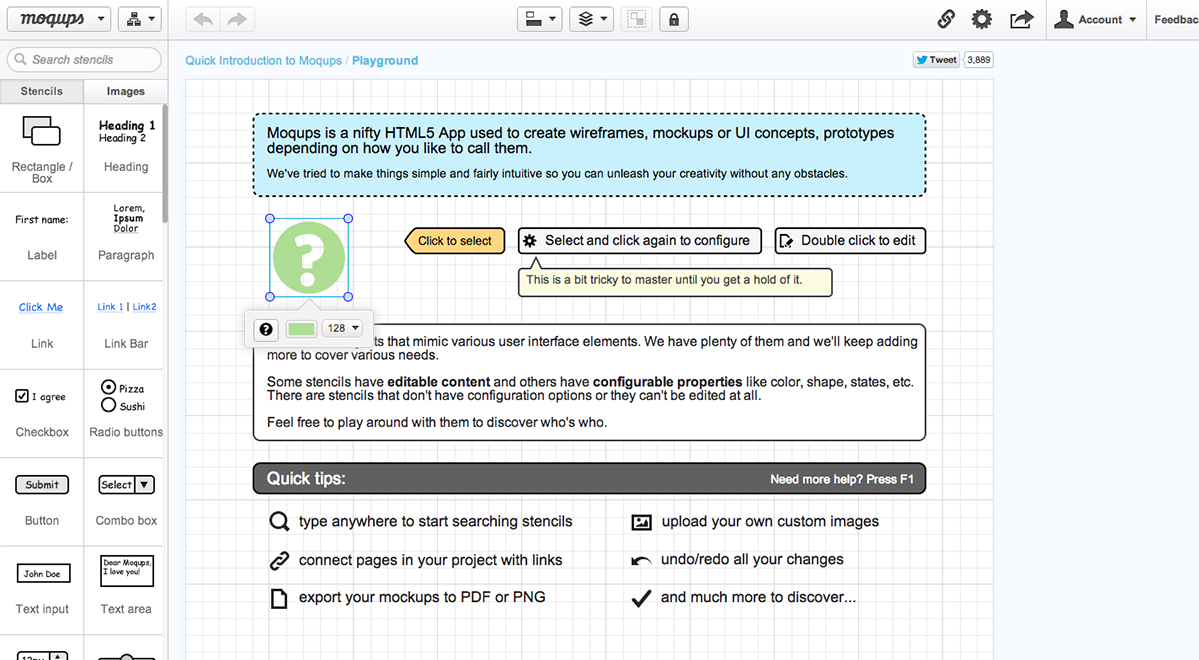This screenshot has width=1199, height=660.
Task: Click the group objects icon
Action: 636,19
